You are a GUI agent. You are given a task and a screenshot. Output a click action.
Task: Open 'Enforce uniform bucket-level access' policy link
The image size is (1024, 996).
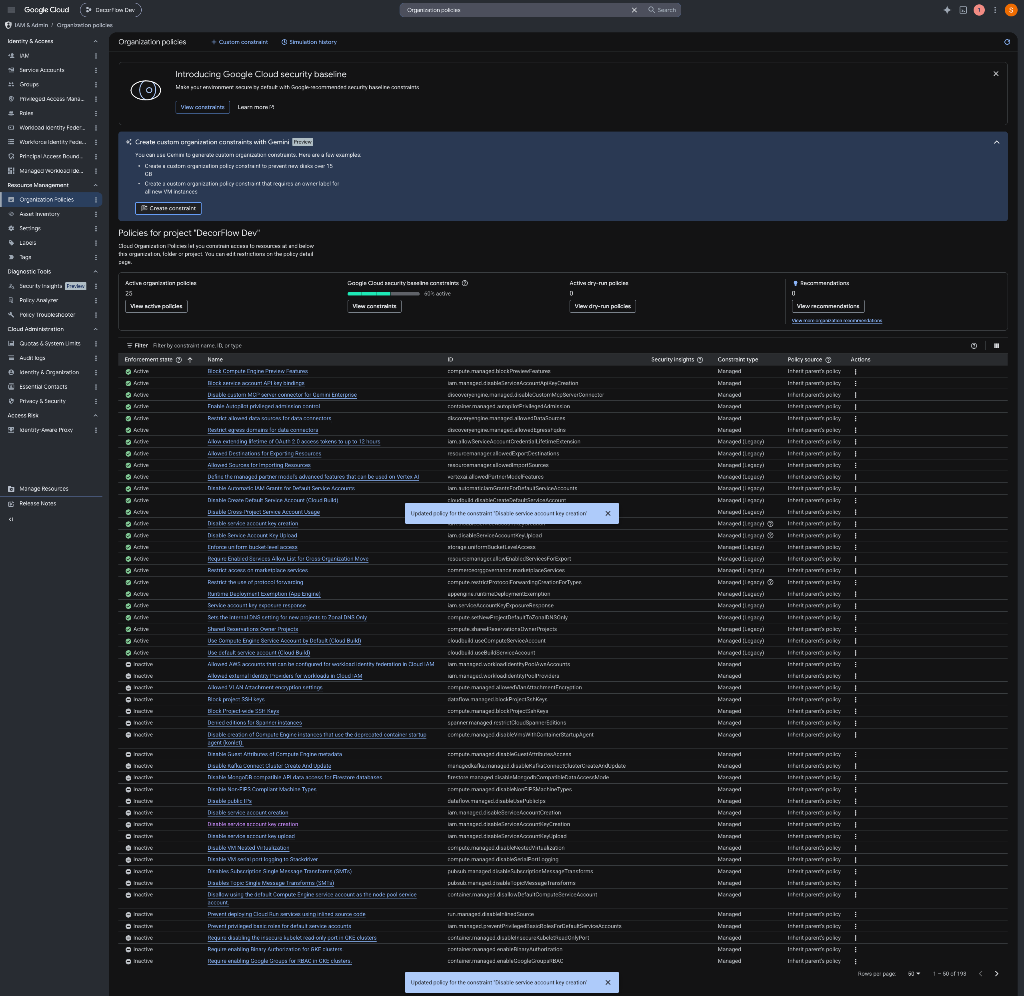[252, 547]
